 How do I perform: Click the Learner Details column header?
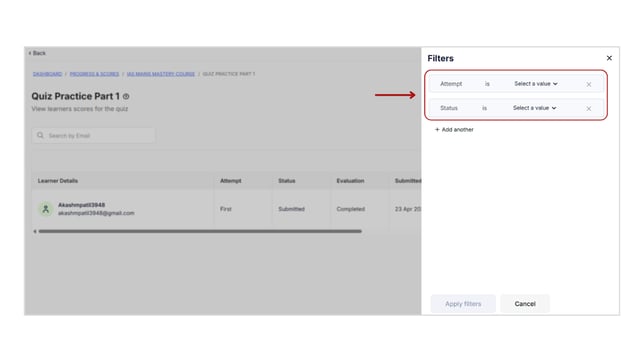(58, 181)
